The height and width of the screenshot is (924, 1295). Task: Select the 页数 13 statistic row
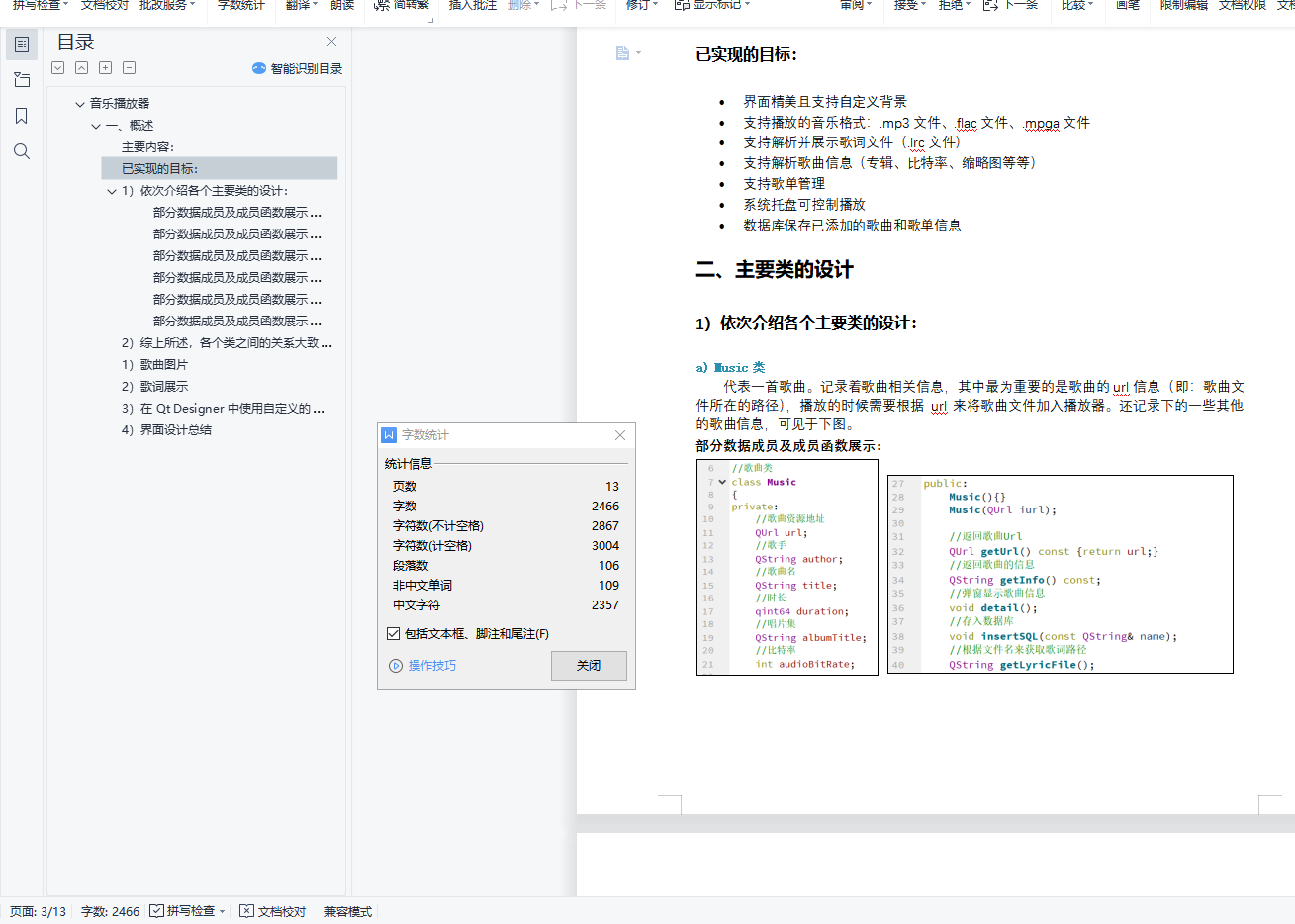506,487
